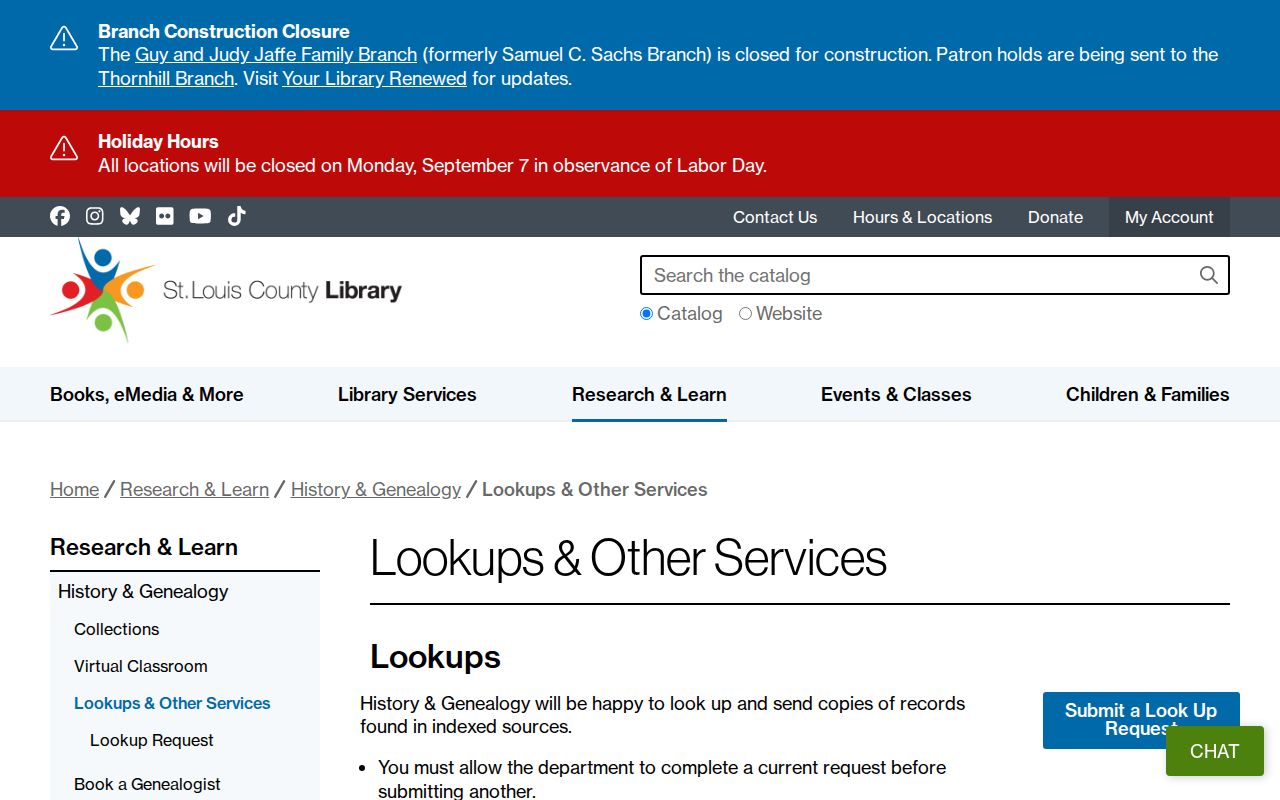Open the TikTok icon link
The width and height of the screenshot is (1280, 800).
[236, 216]
